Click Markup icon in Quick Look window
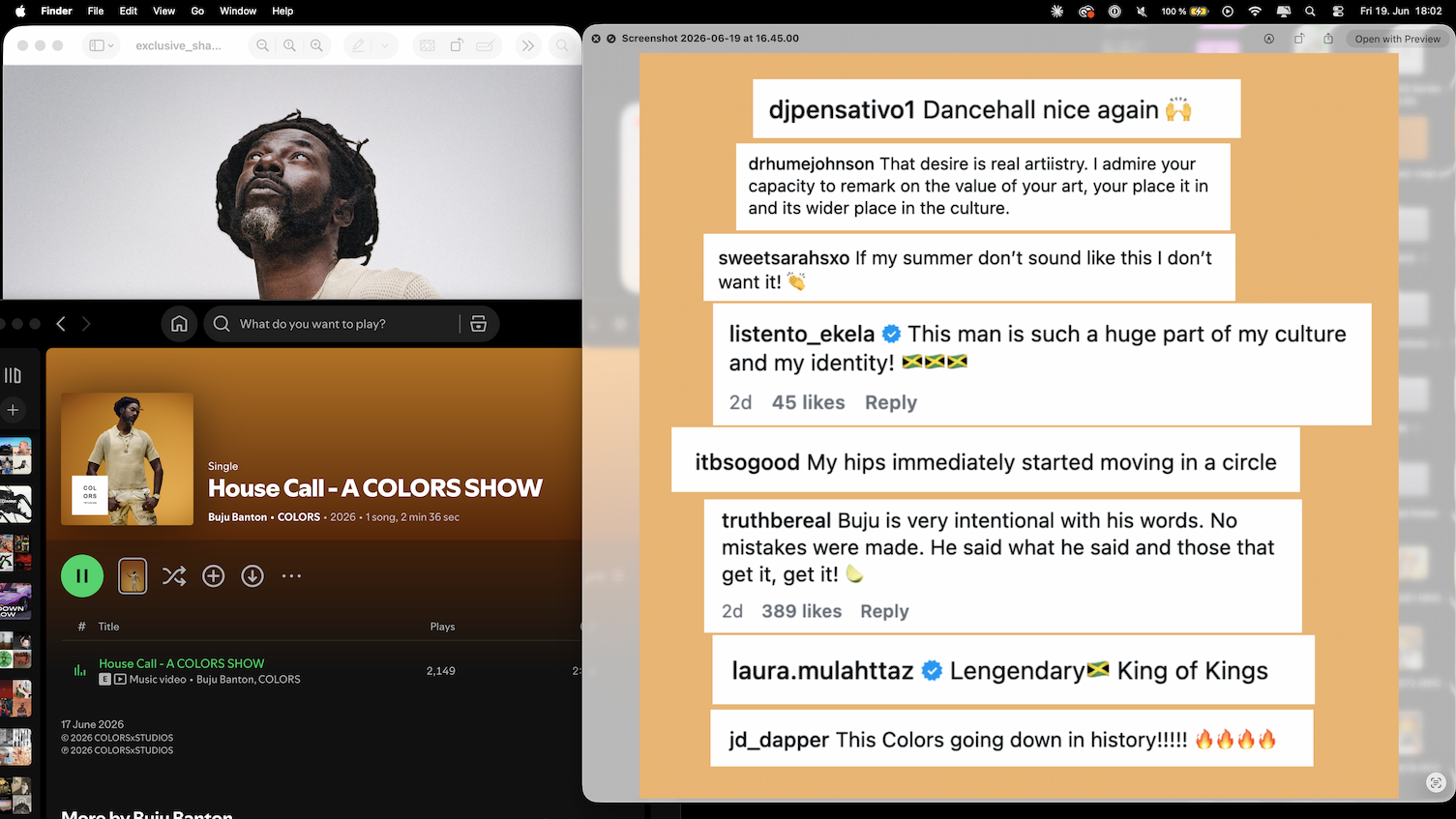The image size is (1456, 819). [1269, 39]
